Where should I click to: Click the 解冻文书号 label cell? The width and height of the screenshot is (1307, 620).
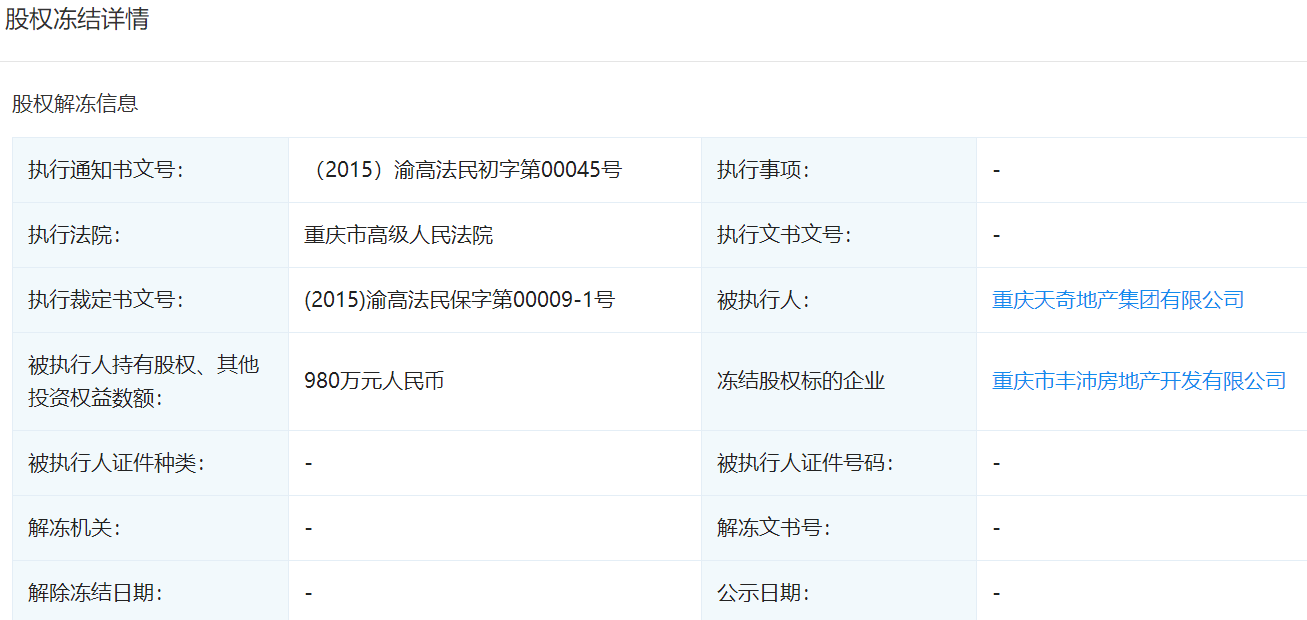(839, 528)
